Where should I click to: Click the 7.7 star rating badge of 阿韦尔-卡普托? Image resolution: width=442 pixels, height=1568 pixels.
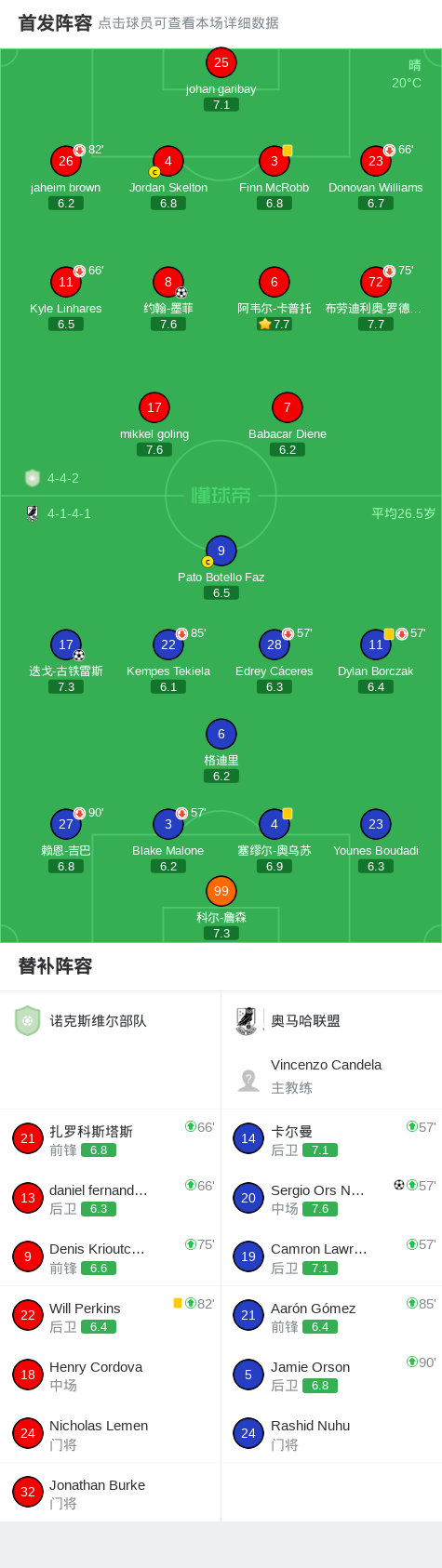275,325
